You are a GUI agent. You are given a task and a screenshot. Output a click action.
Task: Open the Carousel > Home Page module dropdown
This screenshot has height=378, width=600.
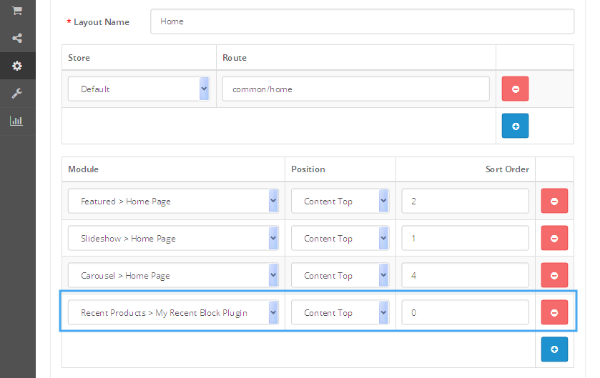click(x=173, y=275)
